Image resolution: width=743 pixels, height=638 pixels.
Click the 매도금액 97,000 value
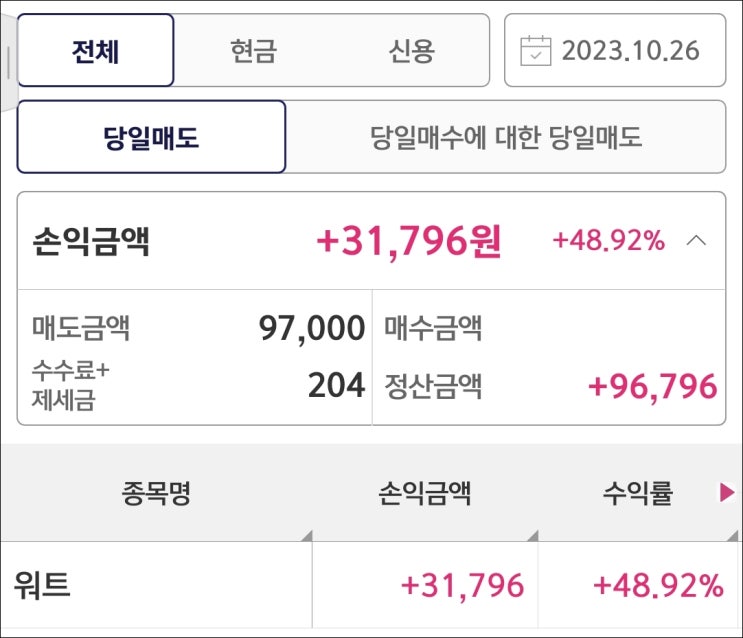(311, 328)
